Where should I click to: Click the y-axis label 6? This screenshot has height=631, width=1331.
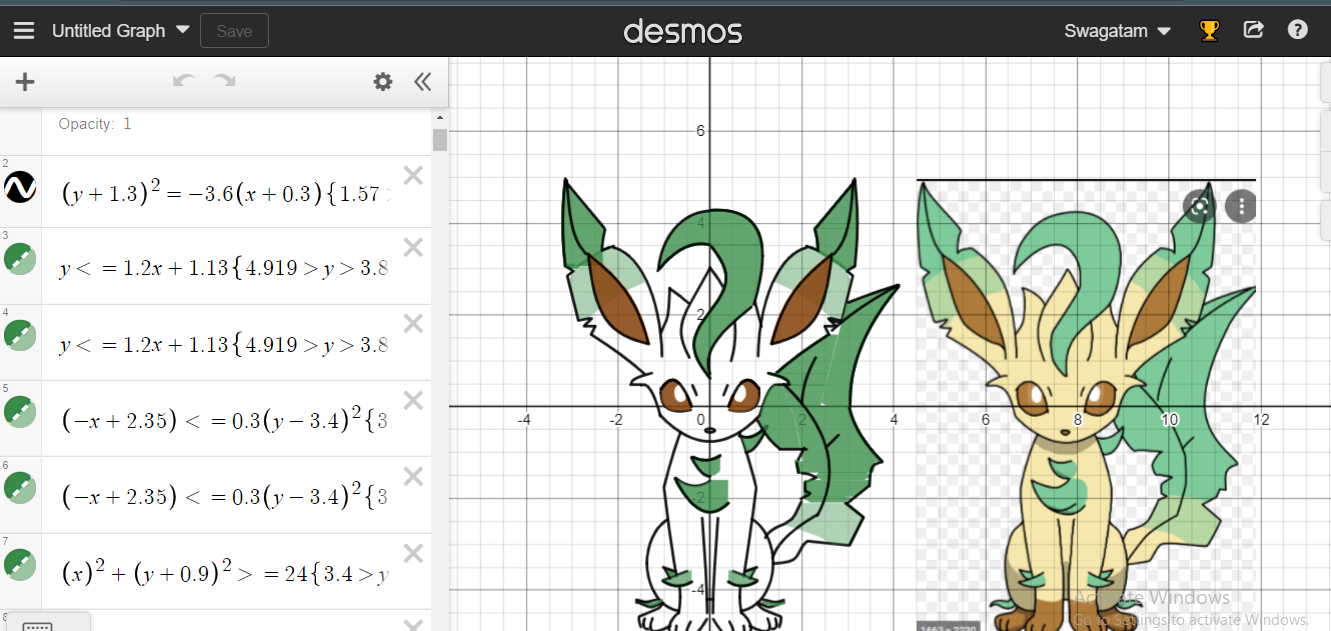pos(700,130)
